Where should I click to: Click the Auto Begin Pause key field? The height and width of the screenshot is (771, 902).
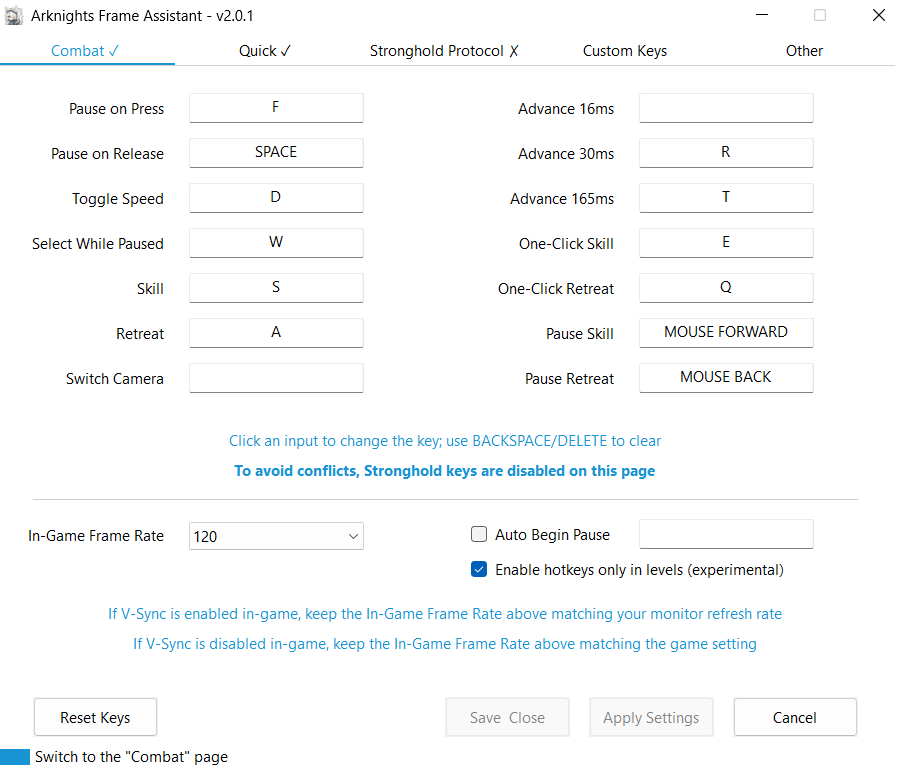[x=726, y=534]
